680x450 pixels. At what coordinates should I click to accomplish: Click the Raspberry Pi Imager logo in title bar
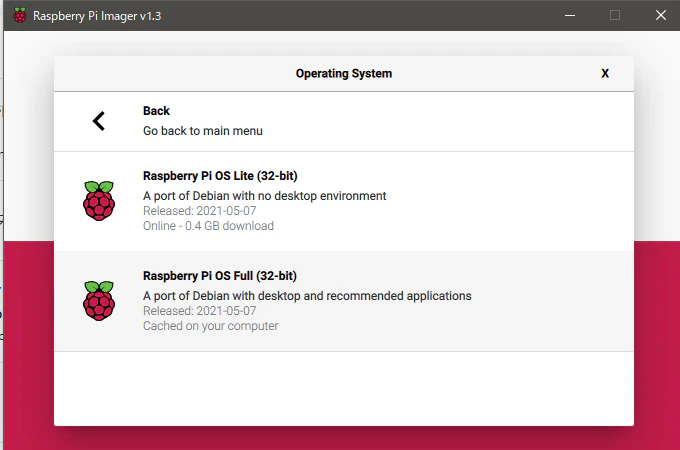click(x=20, y=15)
